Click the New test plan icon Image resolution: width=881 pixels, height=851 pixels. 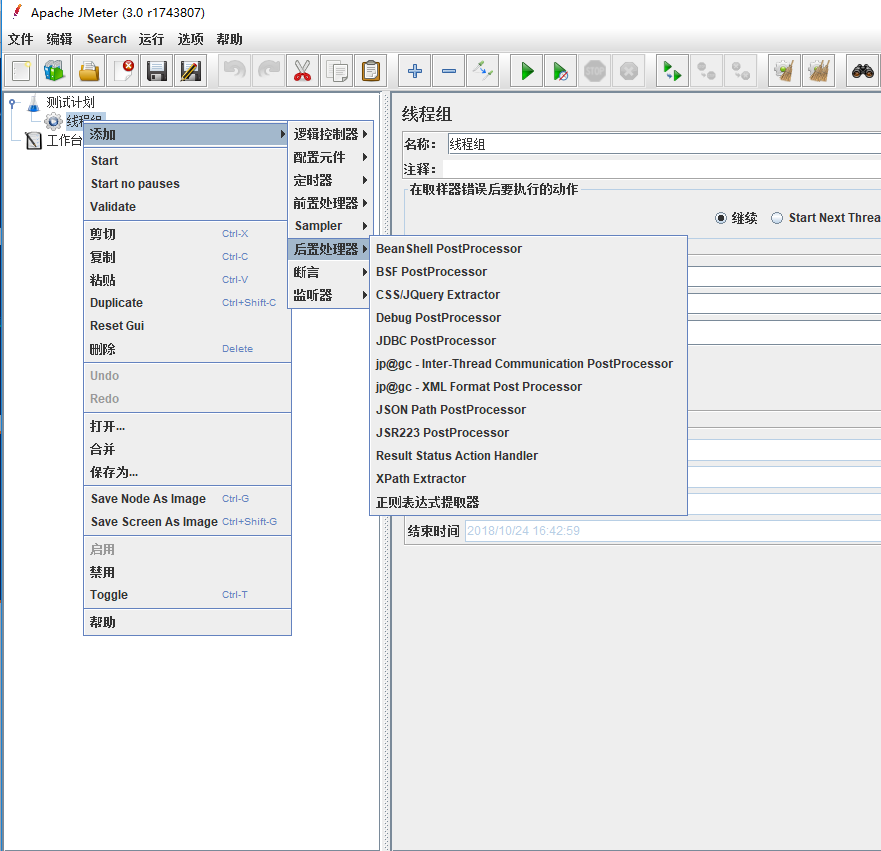[x=21, y=71]
